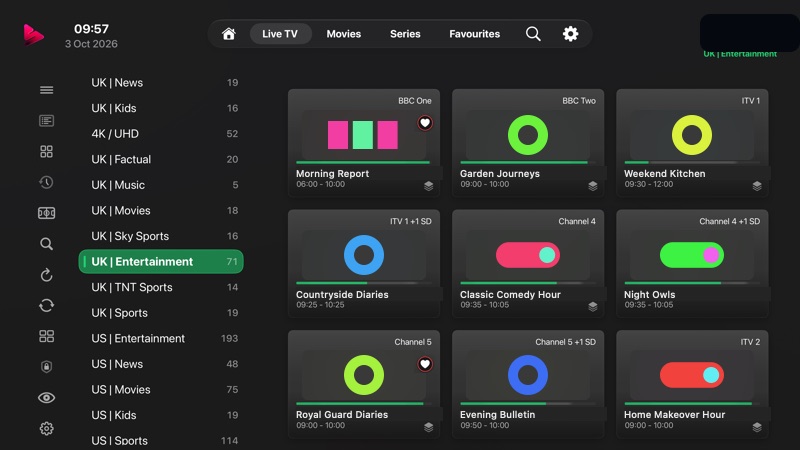This screenshot has width=800, height=450.
Task: Select US | Entertainment category
Action: tap(161, 338)
